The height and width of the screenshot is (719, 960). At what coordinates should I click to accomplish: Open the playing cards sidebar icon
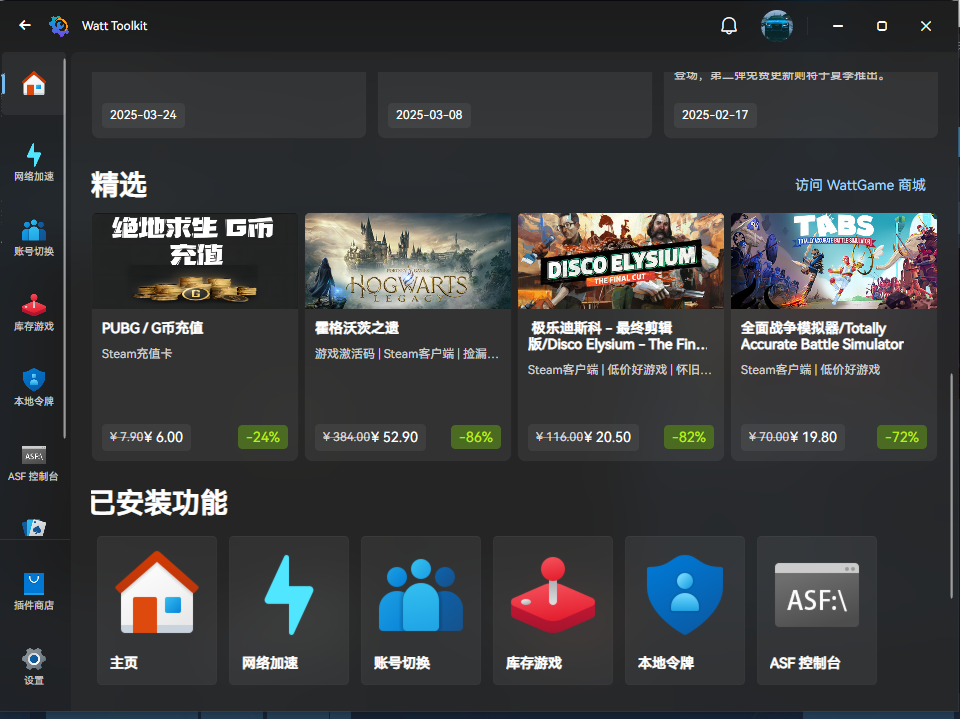[34, 527]
